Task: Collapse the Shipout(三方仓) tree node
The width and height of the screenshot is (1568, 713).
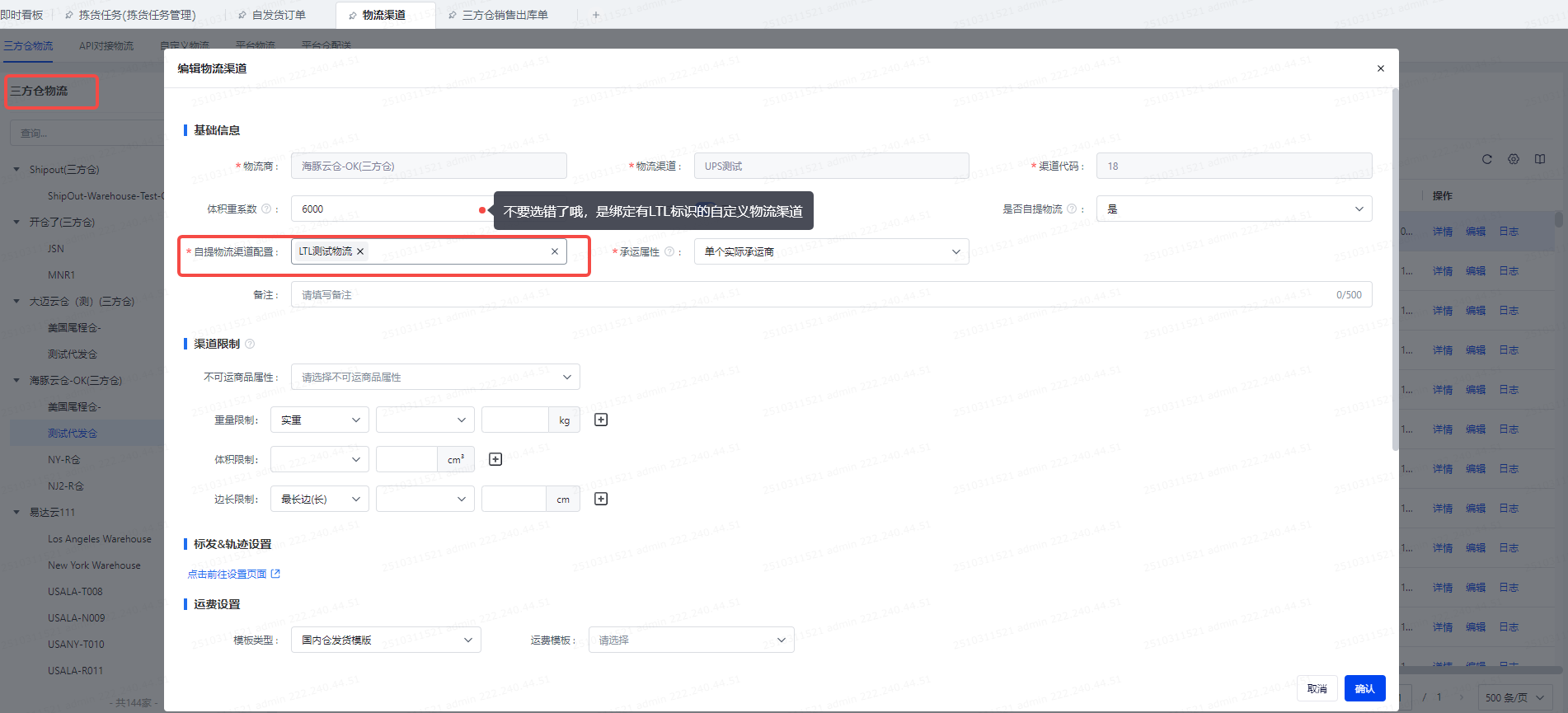Action: 16,169
